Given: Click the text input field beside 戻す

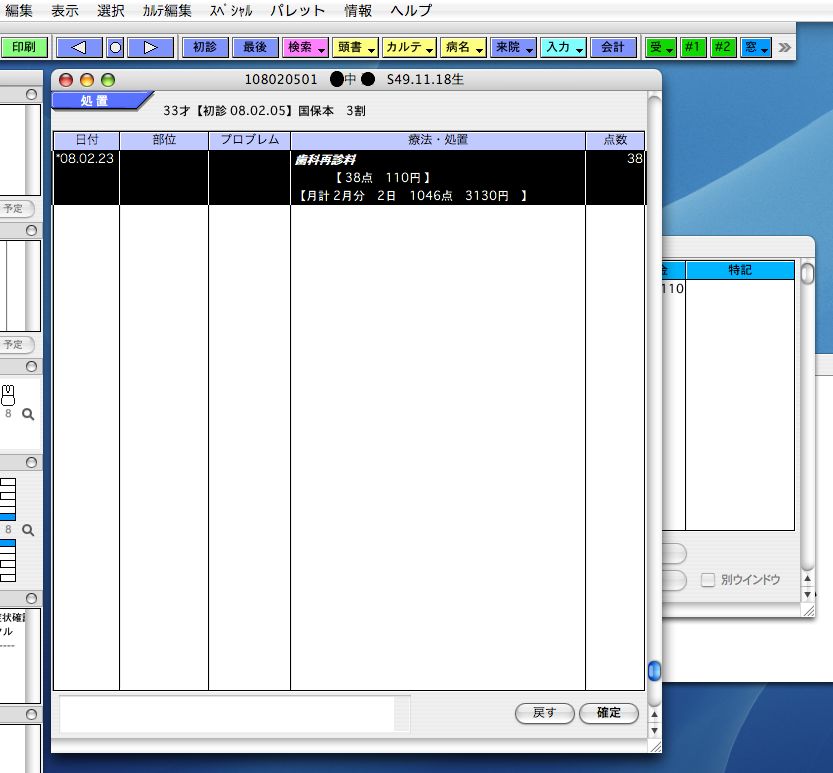Looking at the screenshot, I should pyautogui.click(x=228, y=714).
